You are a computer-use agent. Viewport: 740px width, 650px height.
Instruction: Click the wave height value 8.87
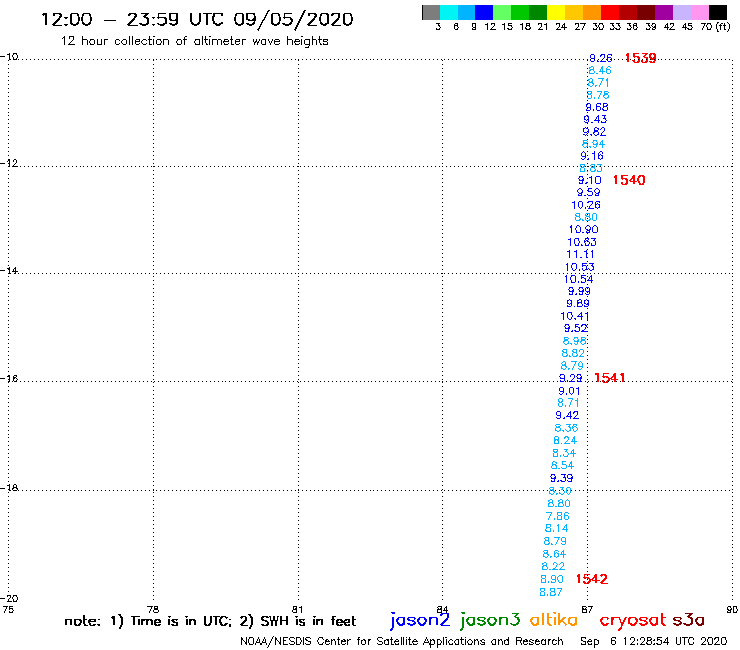tap(551, 592)
